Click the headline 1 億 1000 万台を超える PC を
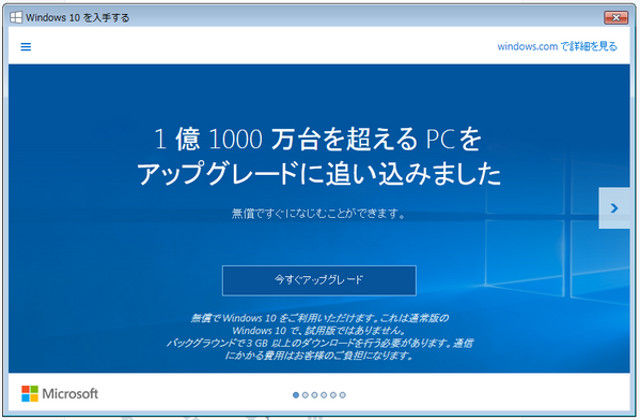 318,139
